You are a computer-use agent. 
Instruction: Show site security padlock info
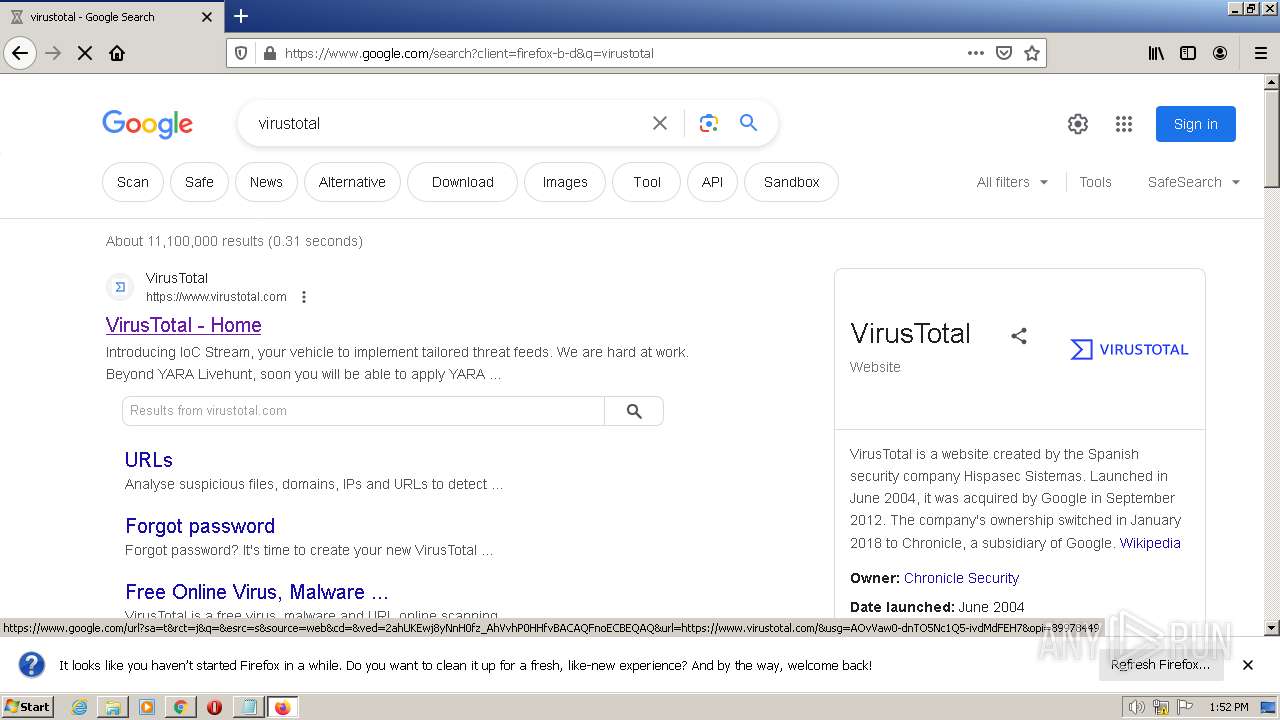click(x=269, y=53)
